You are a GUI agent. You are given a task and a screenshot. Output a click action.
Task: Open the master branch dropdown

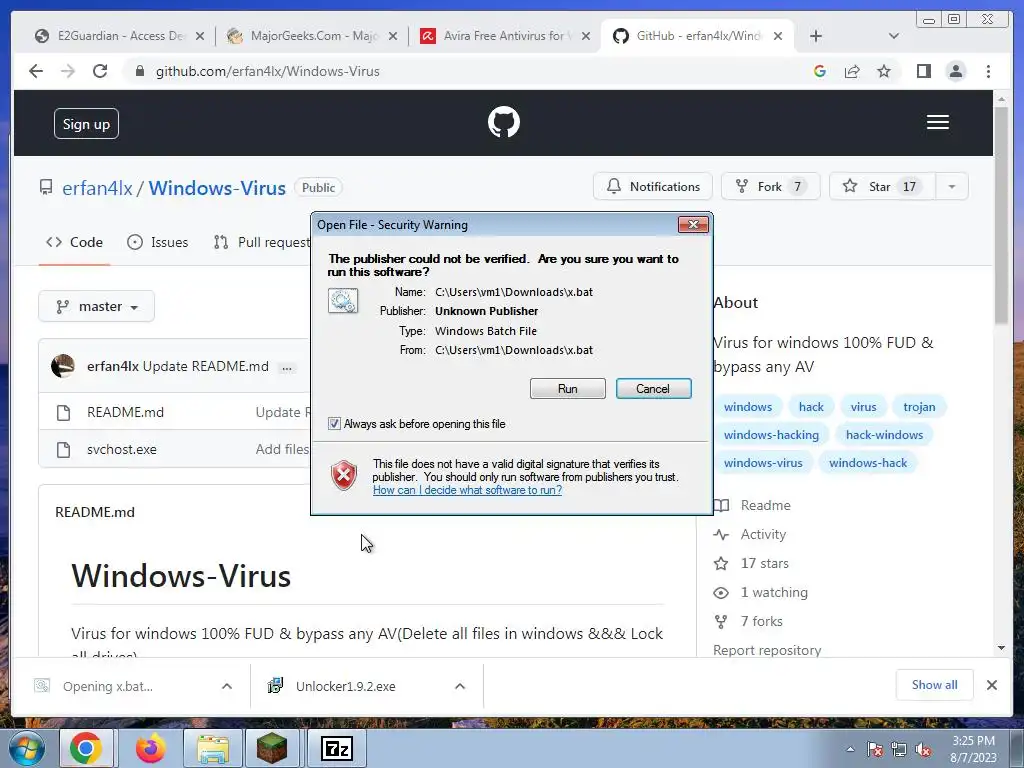(97, 306)
